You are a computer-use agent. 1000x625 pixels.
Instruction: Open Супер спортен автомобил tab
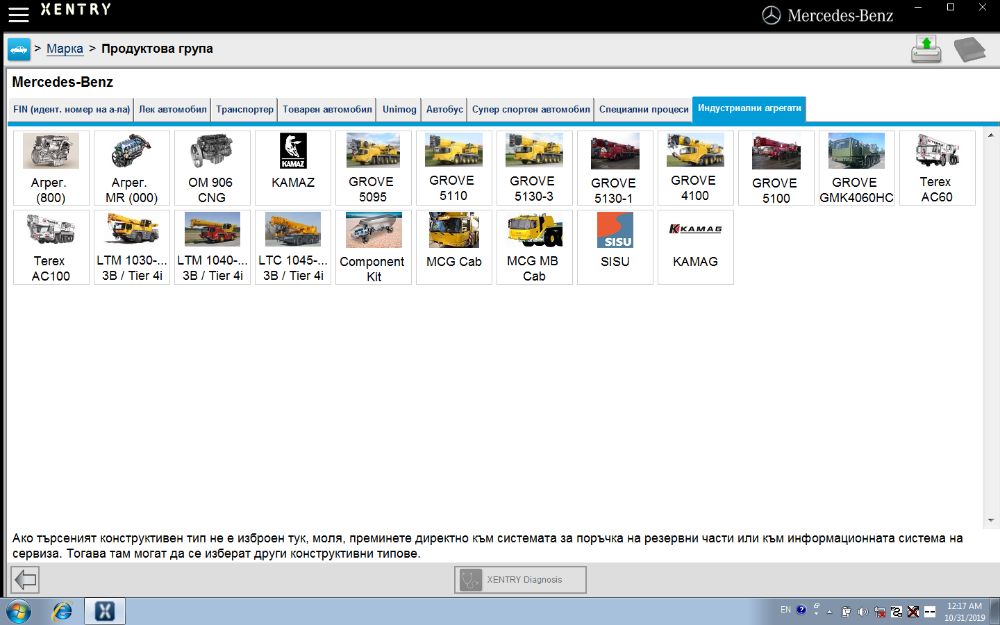(x=531, y=109)
